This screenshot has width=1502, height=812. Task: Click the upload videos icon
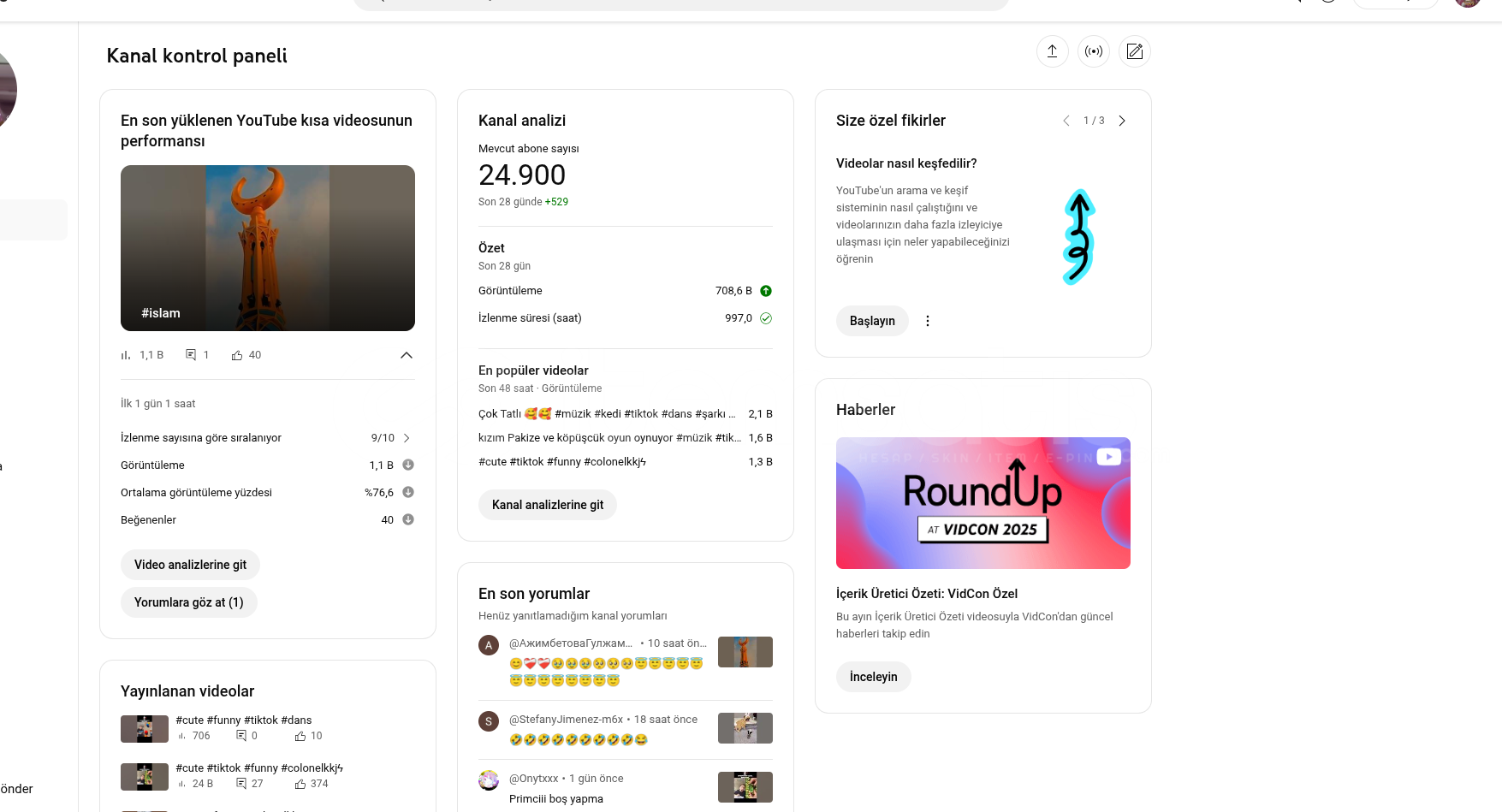click(x=1052, y=51)
